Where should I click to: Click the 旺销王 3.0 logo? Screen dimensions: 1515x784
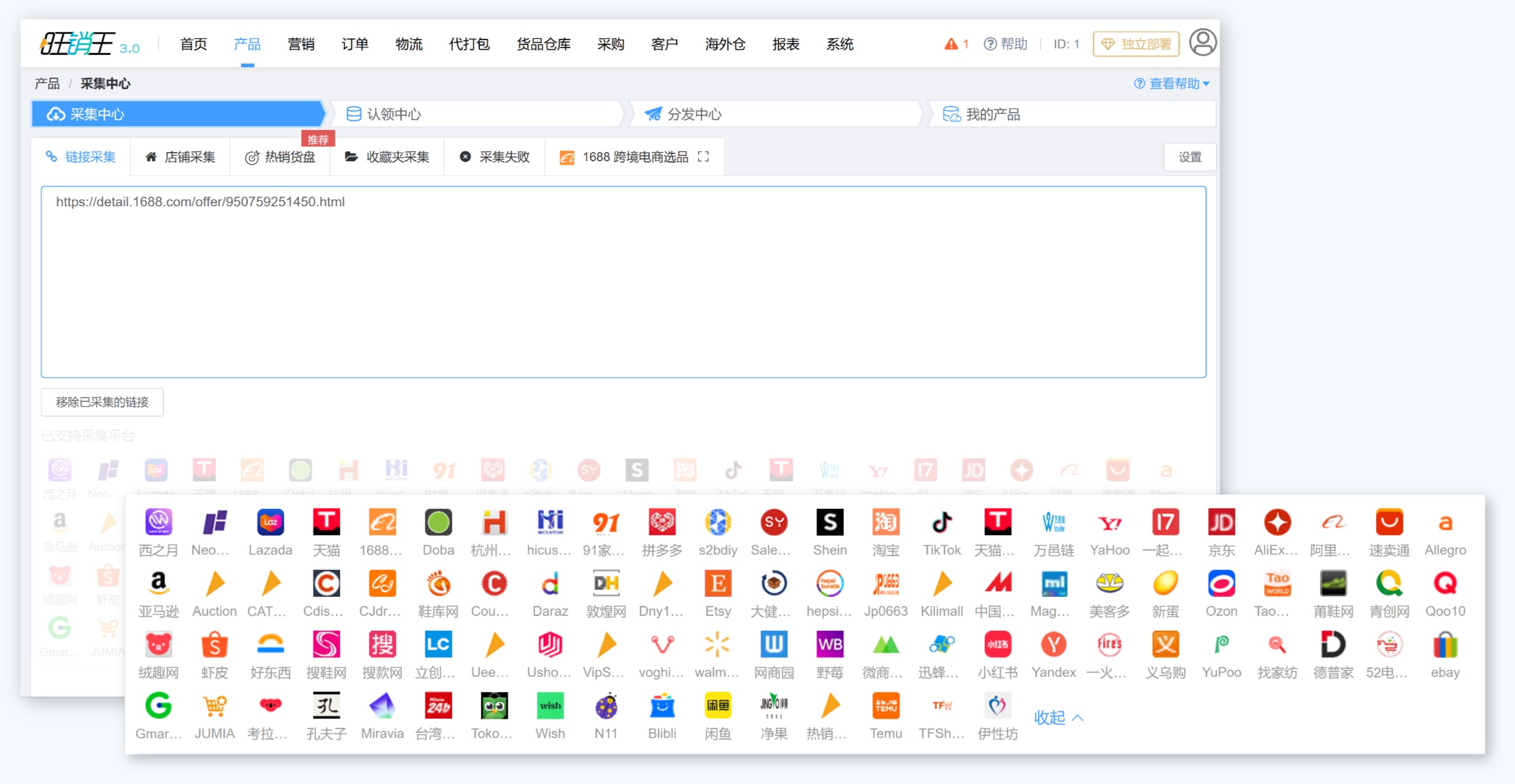click(90, 44)
